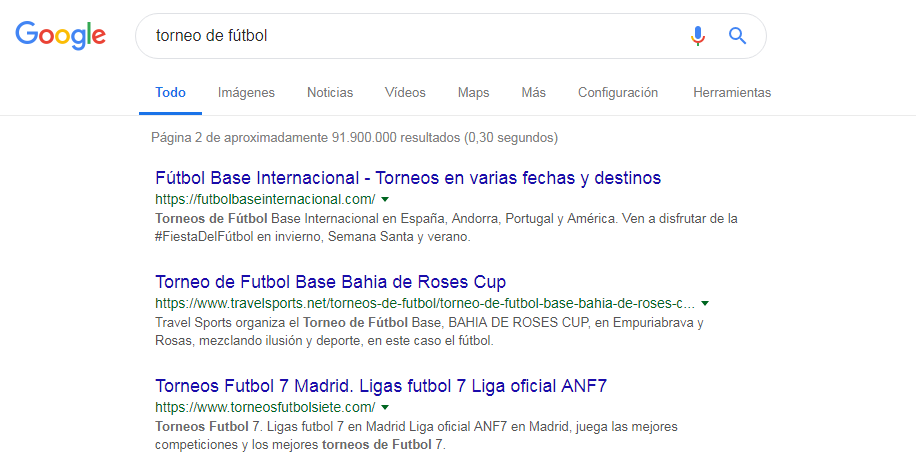Screen dimensions: 916x462
Task: Go to the Vídeos tab
Action: [x=405, y=92]
